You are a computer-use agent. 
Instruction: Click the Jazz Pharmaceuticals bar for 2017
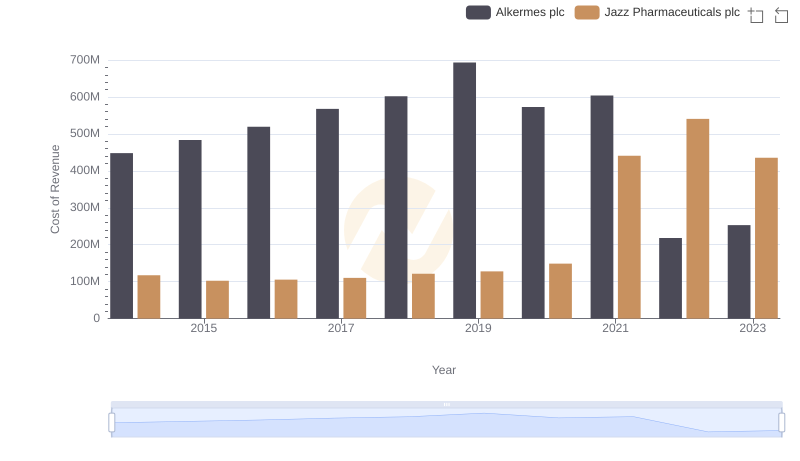tap(355, 298)
